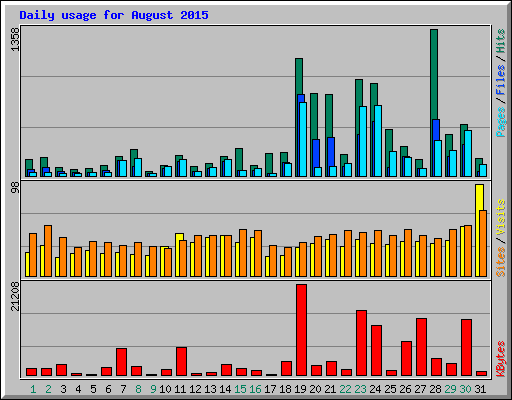Click the 'Hits' legend label

tap(501, 41)
